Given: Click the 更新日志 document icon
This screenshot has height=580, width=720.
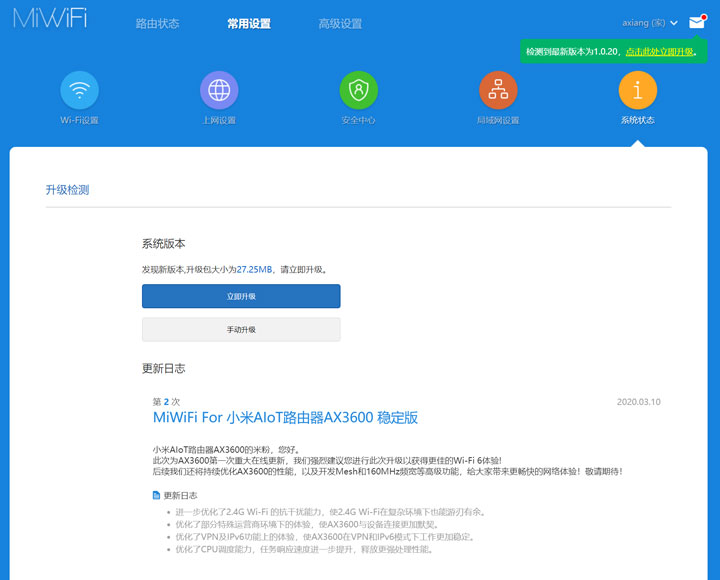Looking at the screenshot, I should (156, 495).
